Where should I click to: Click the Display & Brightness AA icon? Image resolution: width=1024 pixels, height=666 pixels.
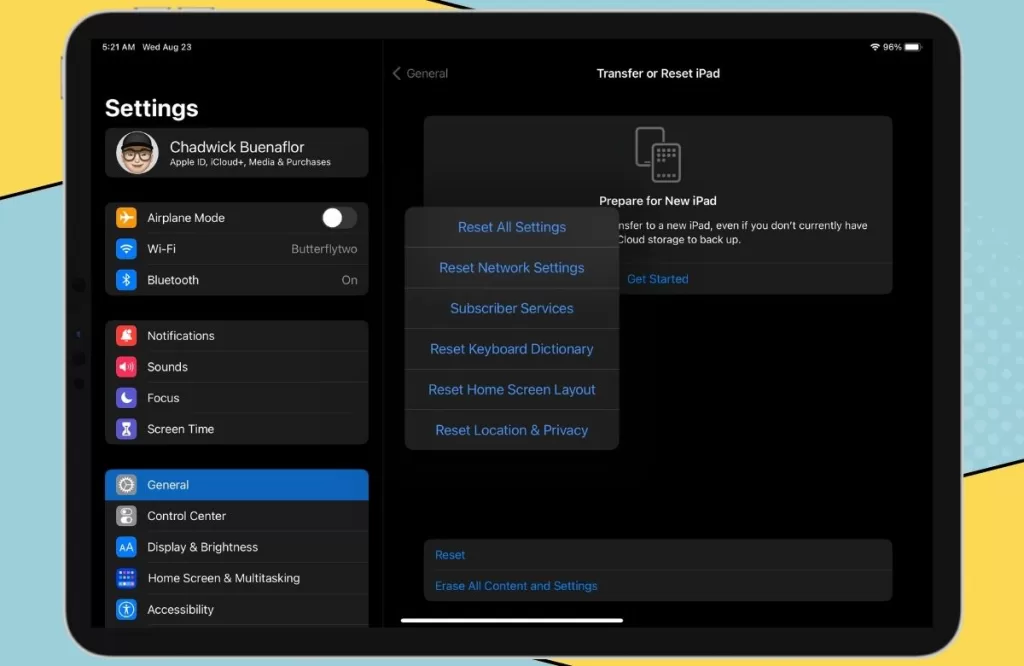126,547
